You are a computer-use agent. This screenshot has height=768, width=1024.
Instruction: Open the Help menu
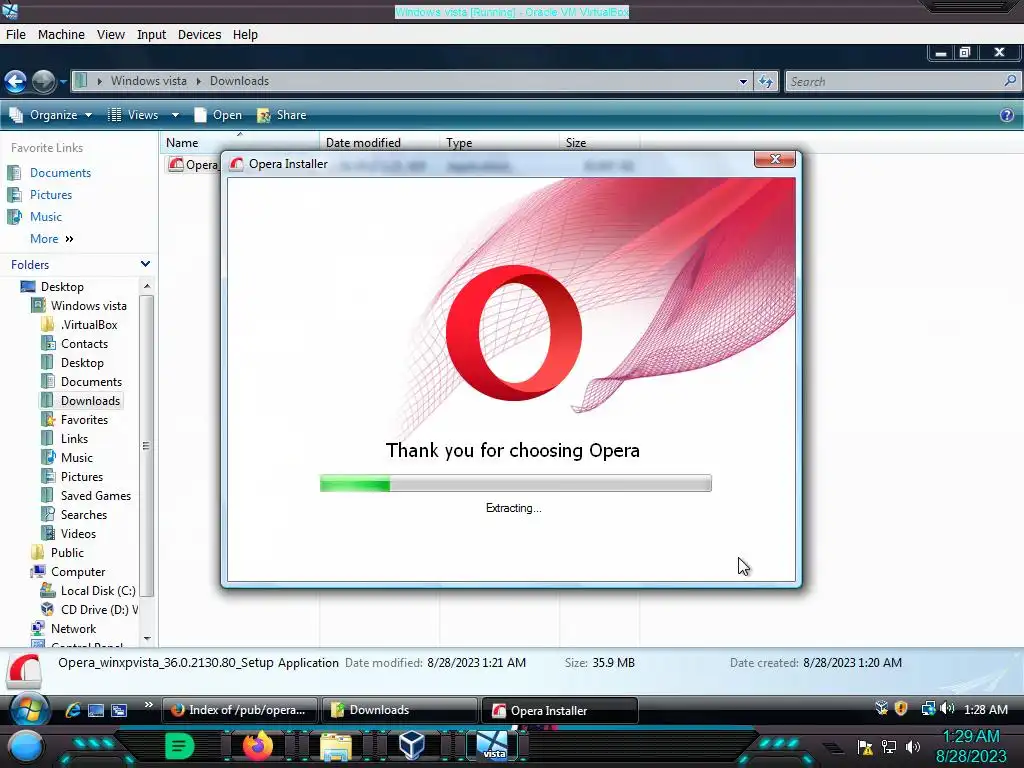[245, 35]
